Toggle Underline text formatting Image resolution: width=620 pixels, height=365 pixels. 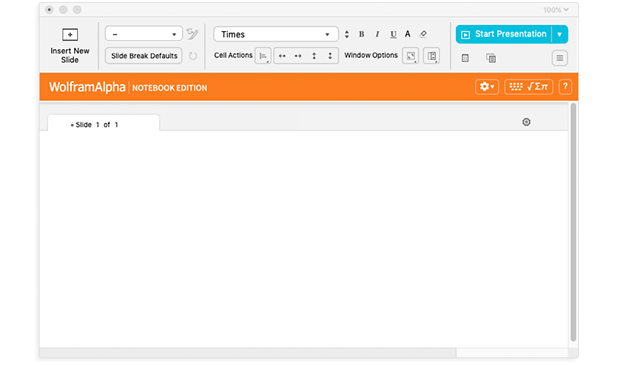393,34
